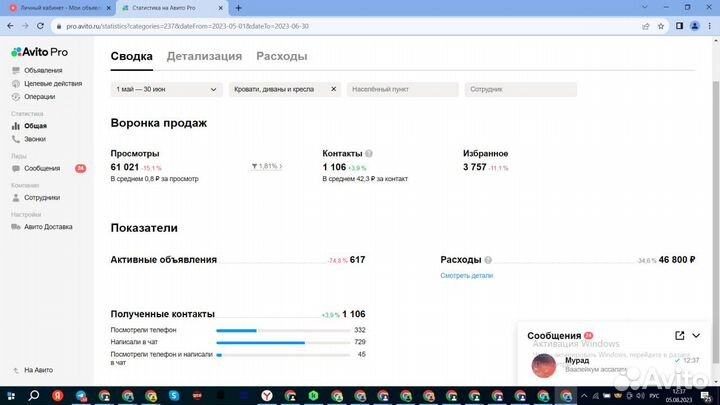Open Telegram from the taskbar
Image resolution: width=720 pixels, height=405 pixels.
81,396
